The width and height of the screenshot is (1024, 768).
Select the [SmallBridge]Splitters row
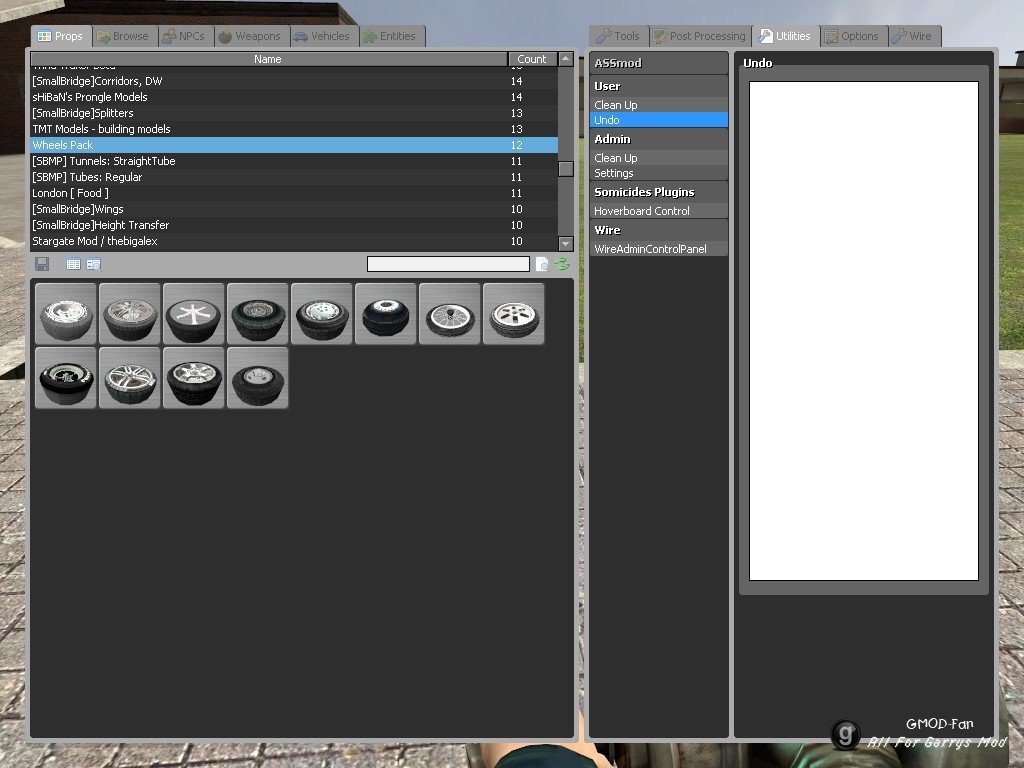[294, 113]
